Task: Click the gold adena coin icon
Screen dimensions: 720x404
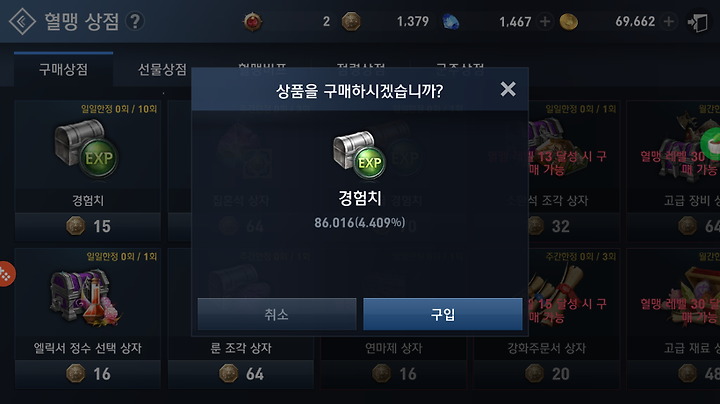Action: (x=568, y=22)
